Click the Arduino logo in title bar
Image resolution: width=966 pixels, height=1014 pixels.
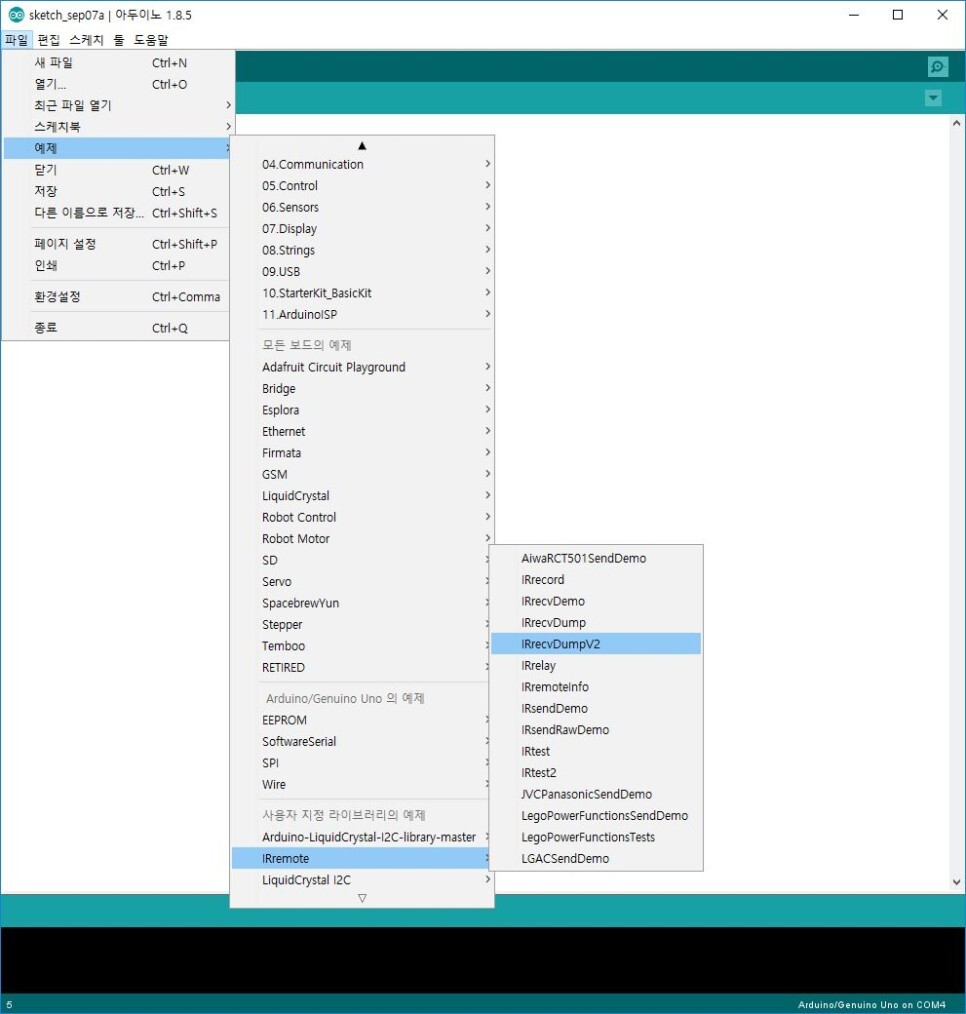coord(16,14)
